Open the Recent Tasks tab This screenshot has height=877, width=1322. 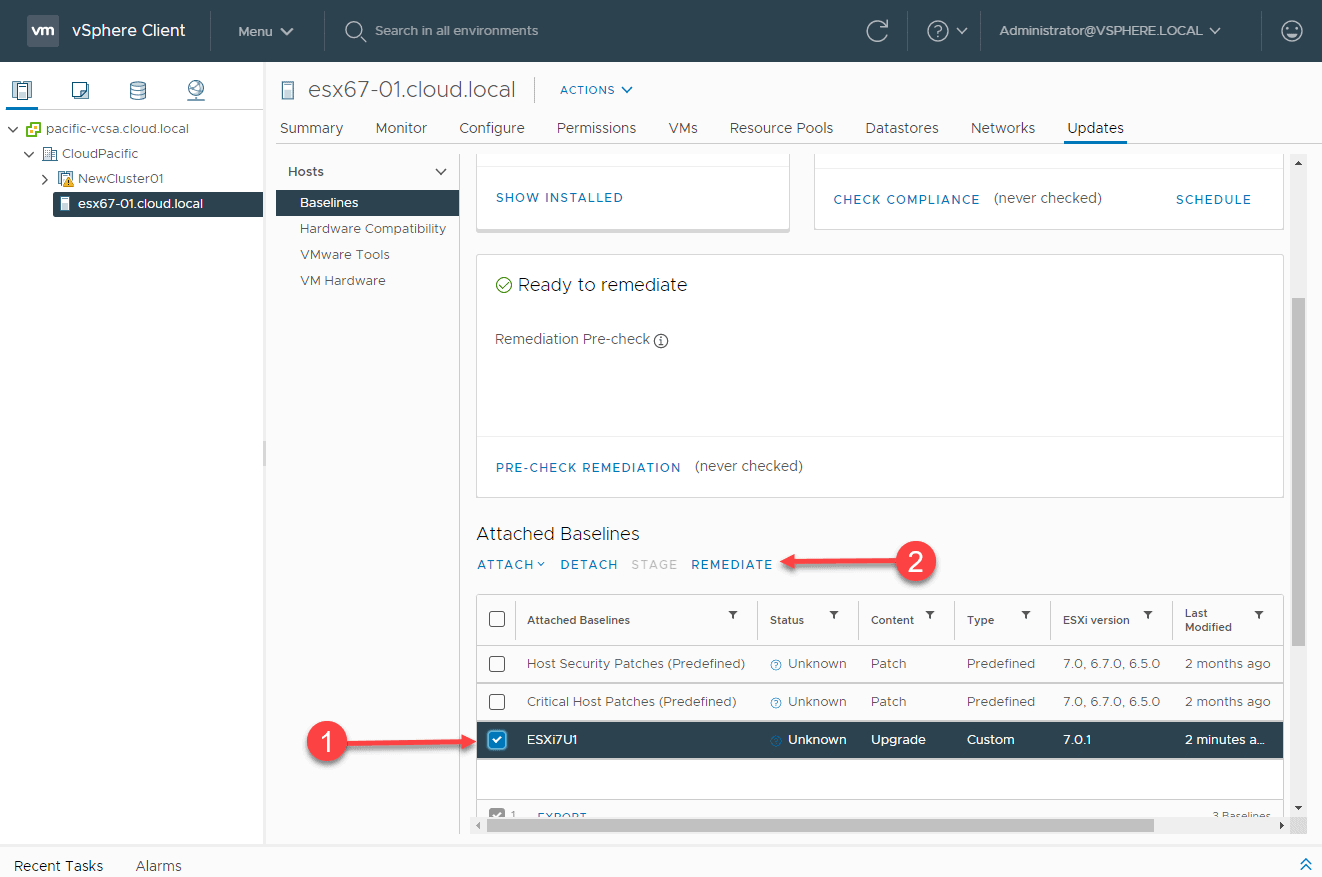pyautogui.click(x=59, y=865)
